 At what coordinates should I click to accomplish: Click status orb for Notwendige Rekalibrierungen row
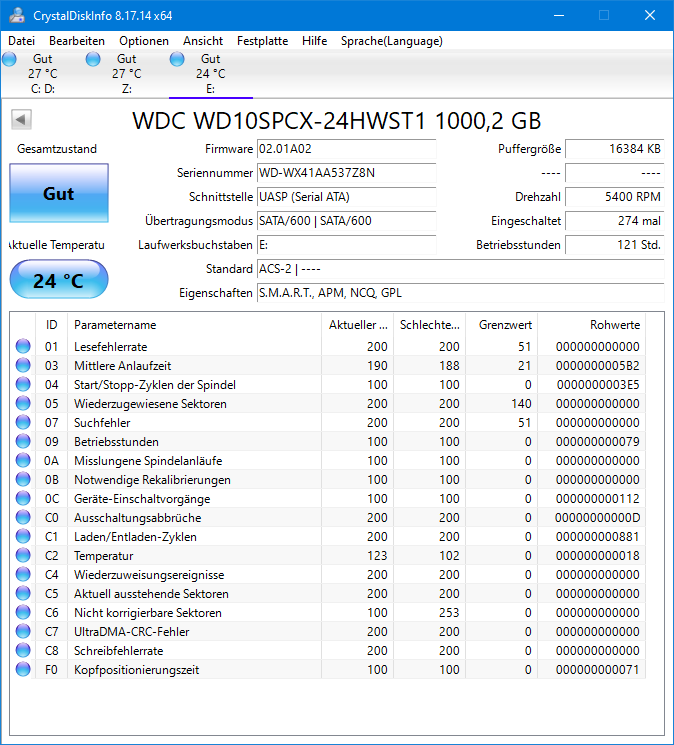point(23,479)
